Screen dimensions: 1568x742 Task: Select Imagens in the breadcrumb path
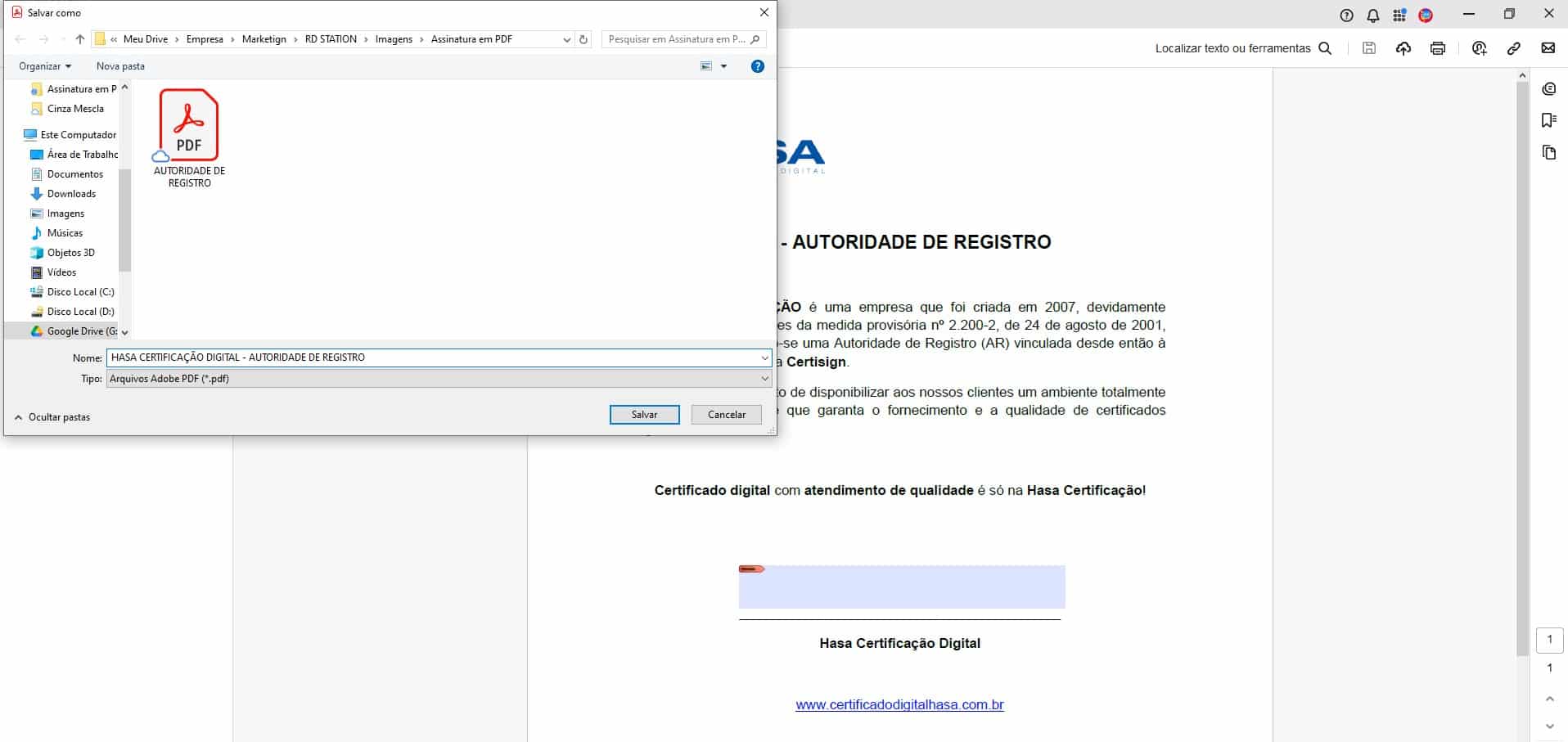pyautogui.click(x=394, y=39)
